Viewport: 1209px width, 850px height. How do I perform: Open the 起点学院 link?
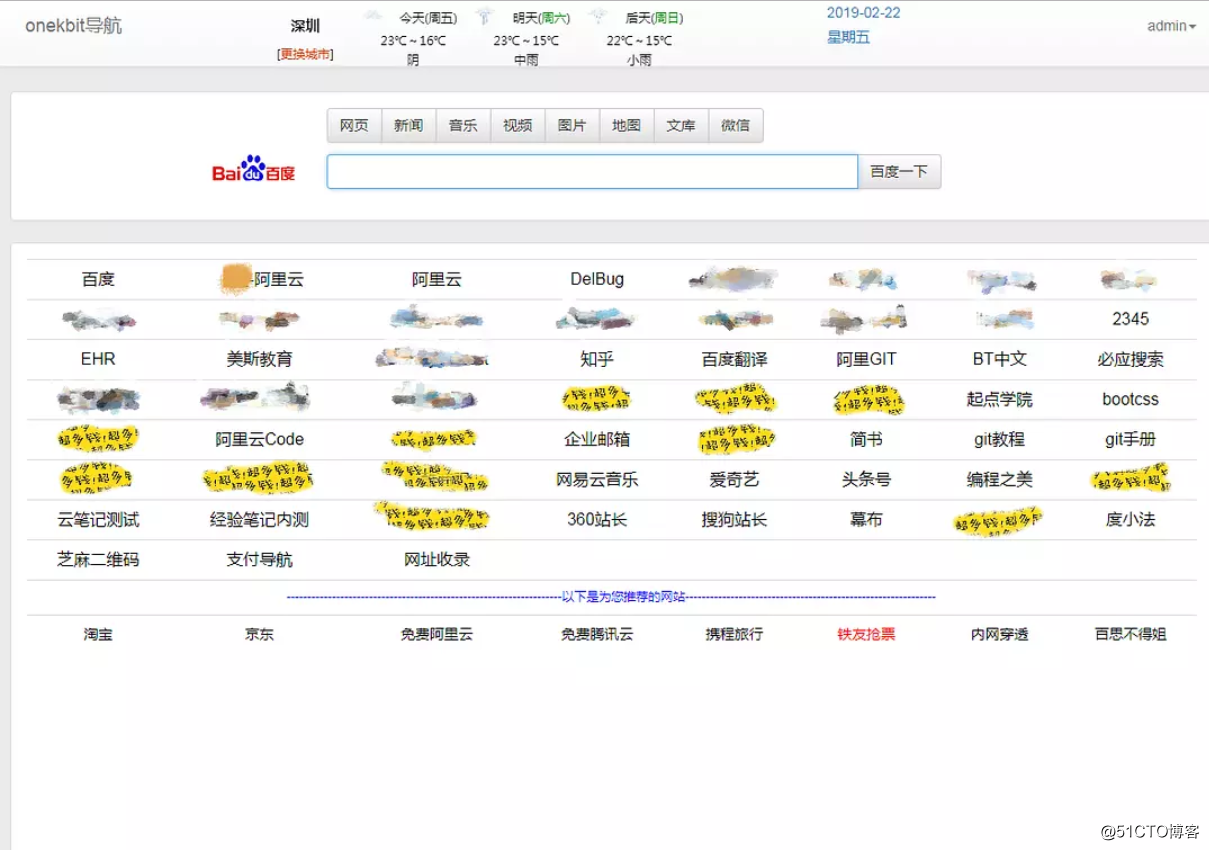(999, 399)
